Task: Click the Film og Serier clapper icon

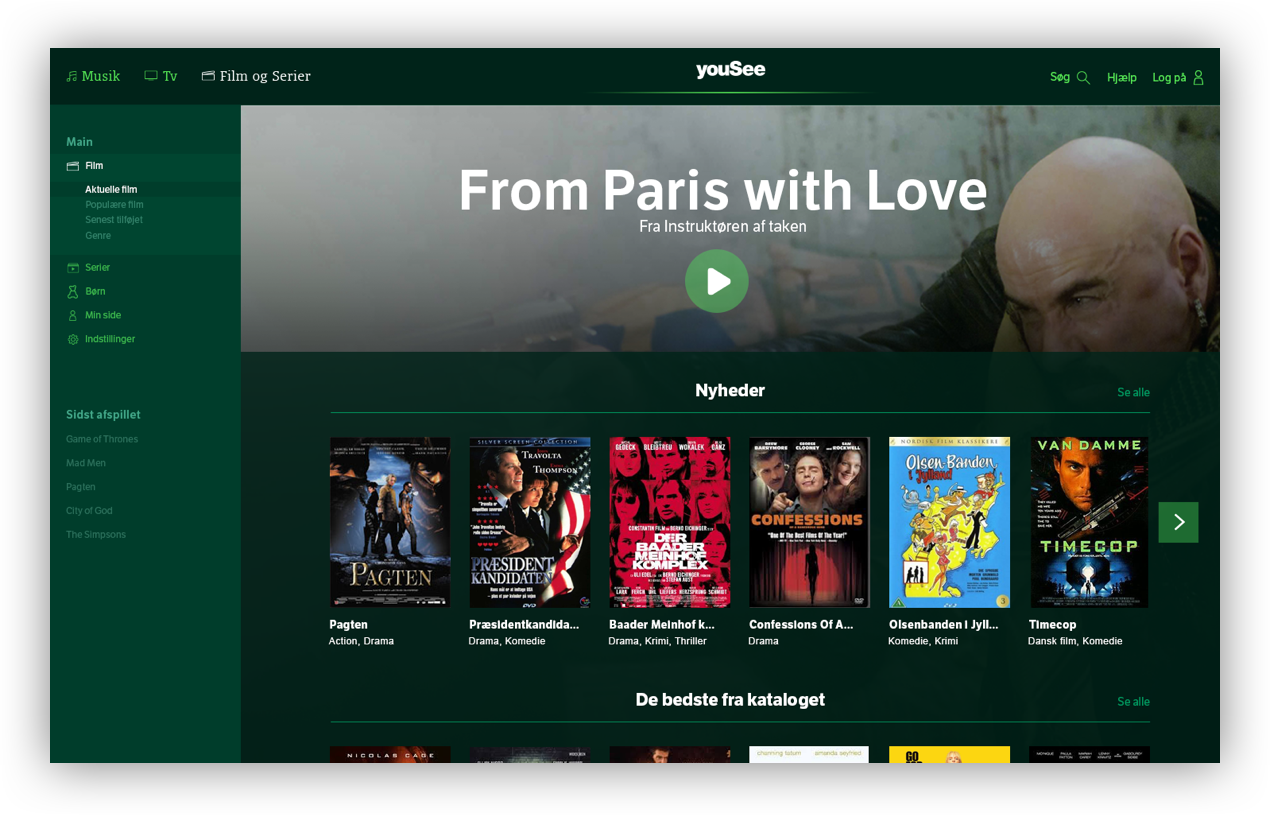Action: click(208, 76)
